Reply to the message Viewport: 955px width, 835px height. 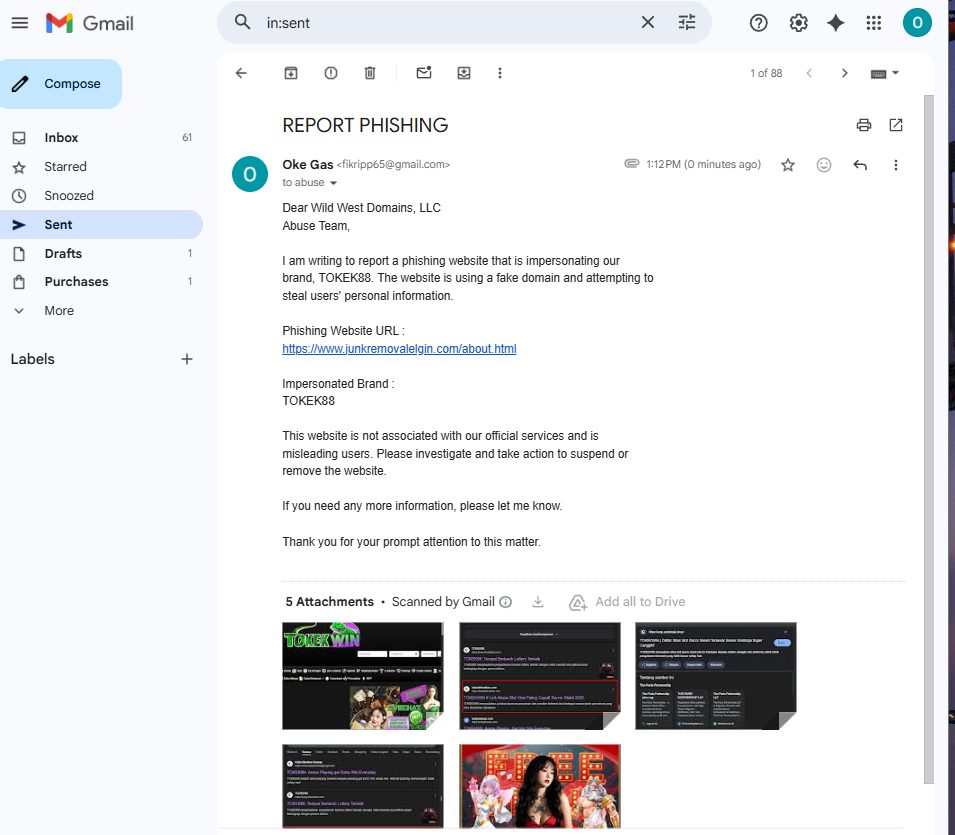pyautogui.click(x=859, y=165)
